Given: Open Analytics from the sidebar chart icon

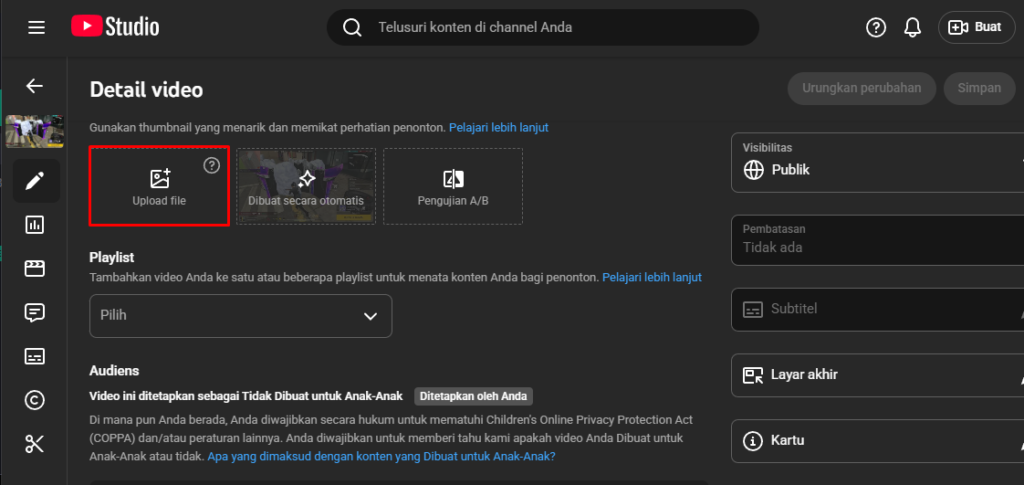Looking at the screenshot, I should pyautogui.click(x=35, y=225).
